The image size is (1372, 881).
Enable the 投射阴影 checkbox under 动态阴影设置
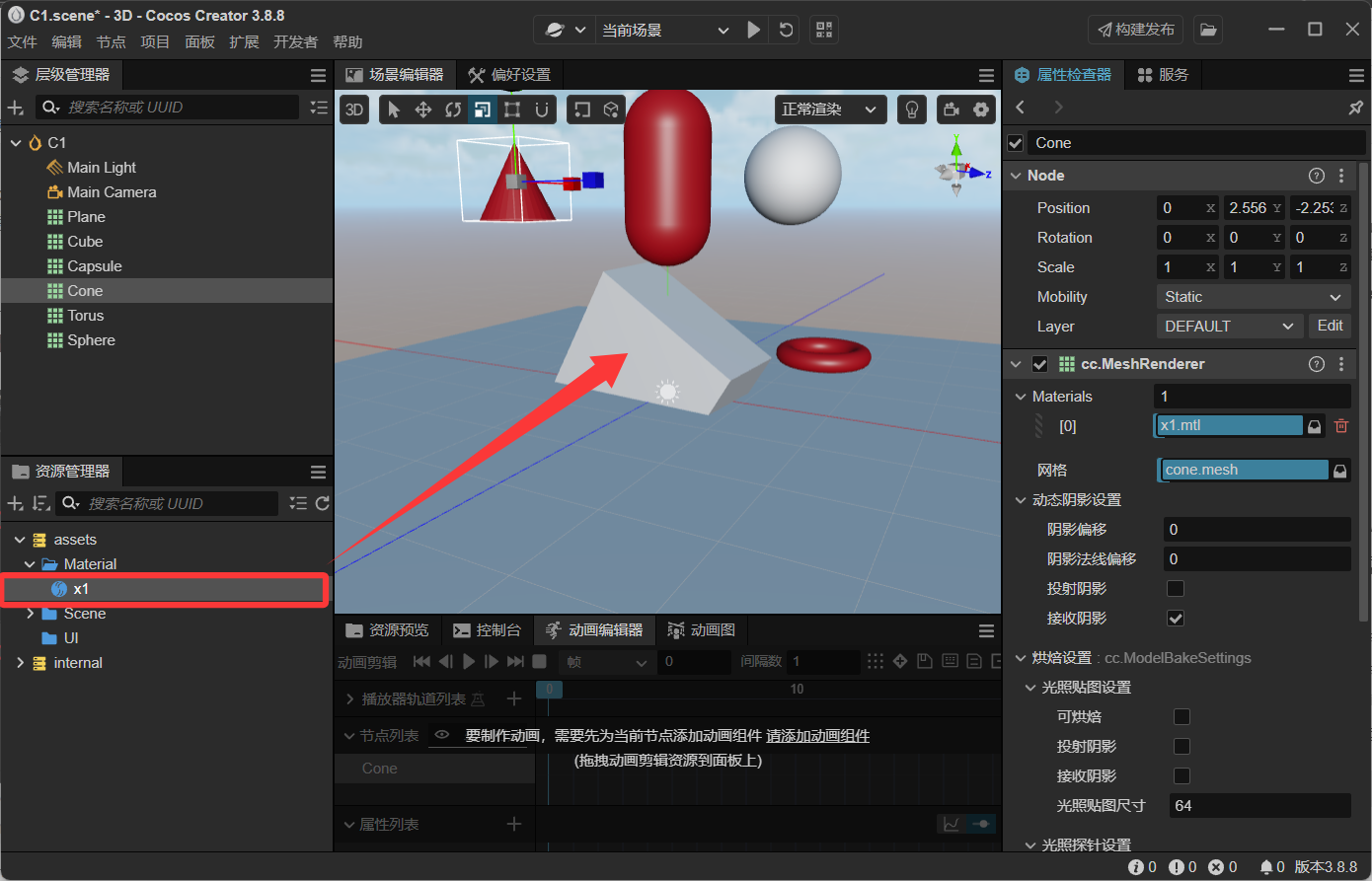pos(1176,589)
